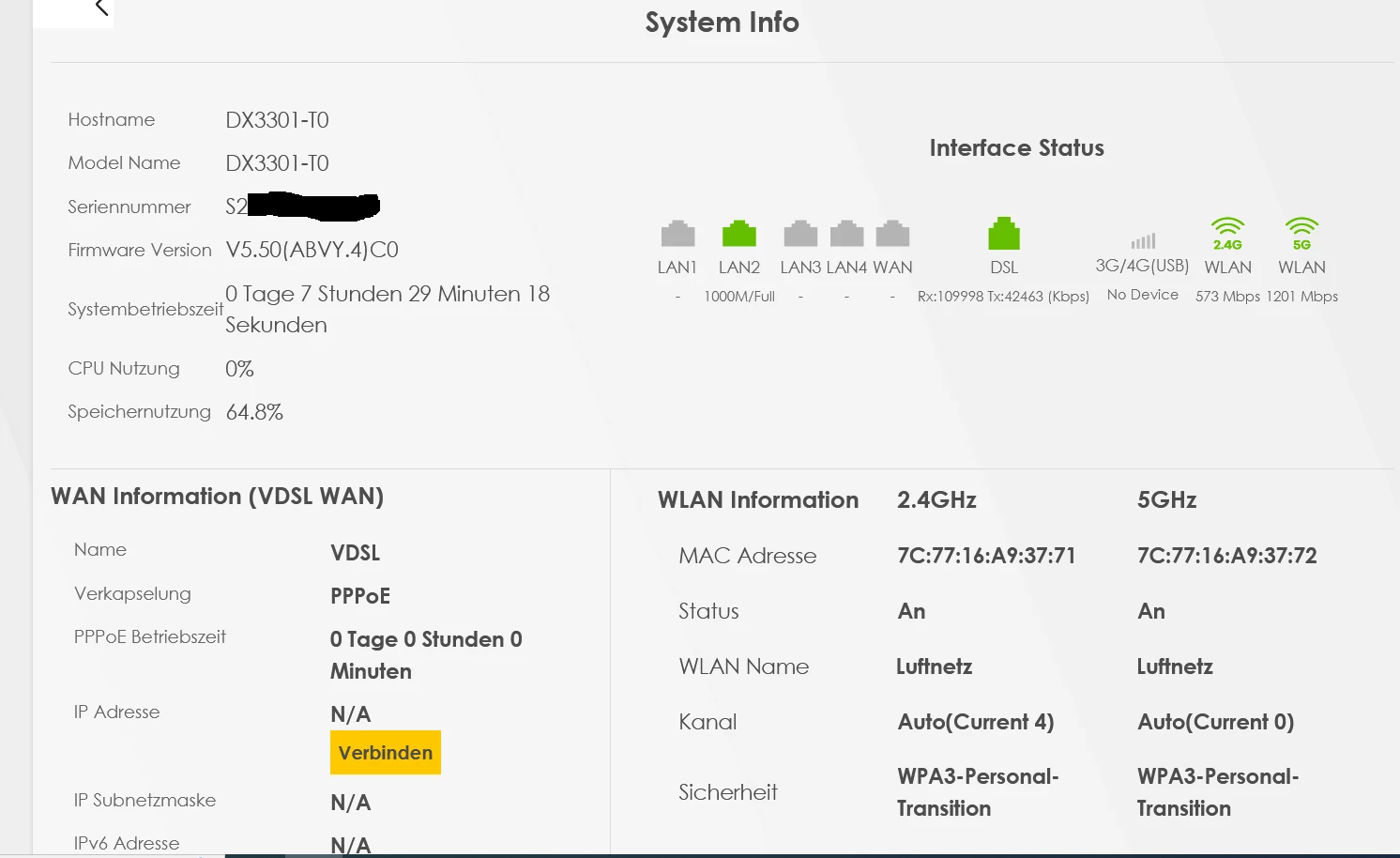This screenshot has width=1400, height=858.
Task: Click the LAN1 port icon
Action: pyautogui.click(x=677, y=234)
